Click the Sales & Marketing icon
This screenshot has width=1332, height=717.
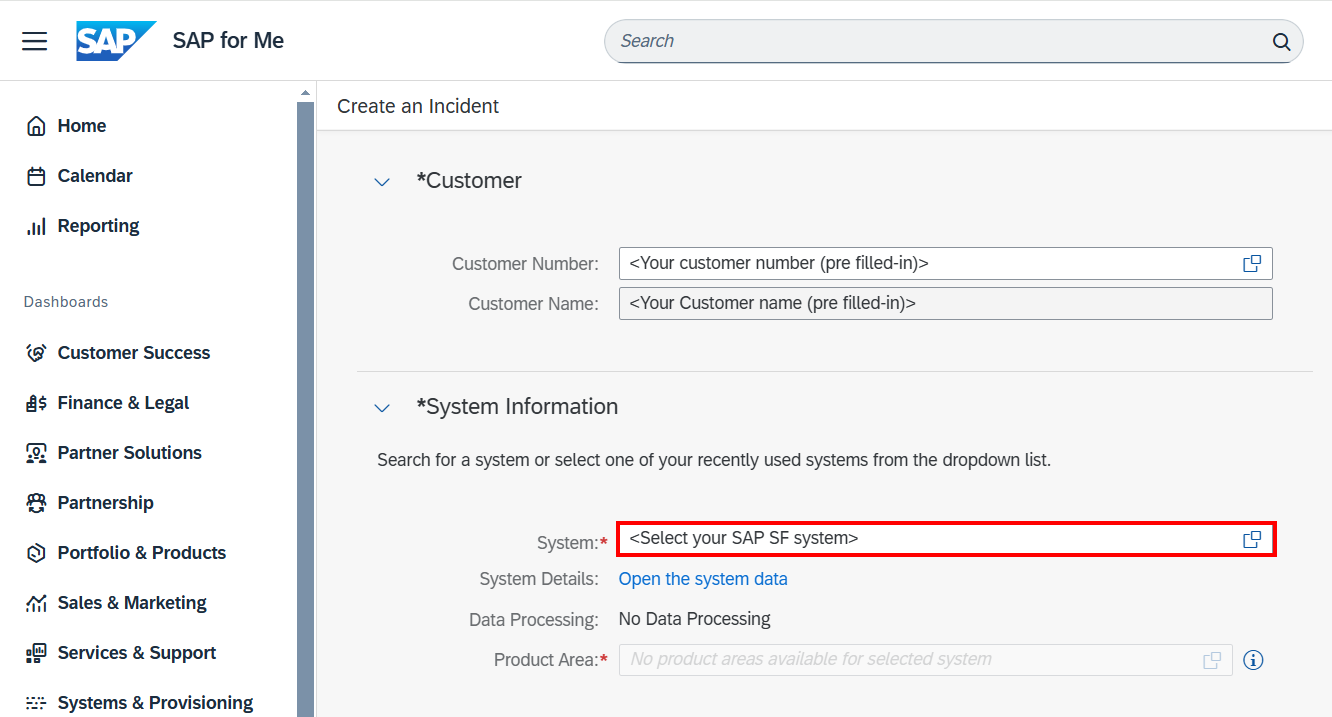36,603
